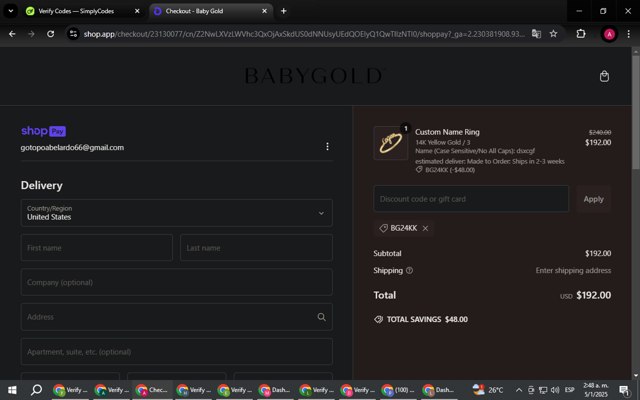640x400 pixels.
Task: Open the Chrome three-dot menu
Action: (x=629, y=34)
